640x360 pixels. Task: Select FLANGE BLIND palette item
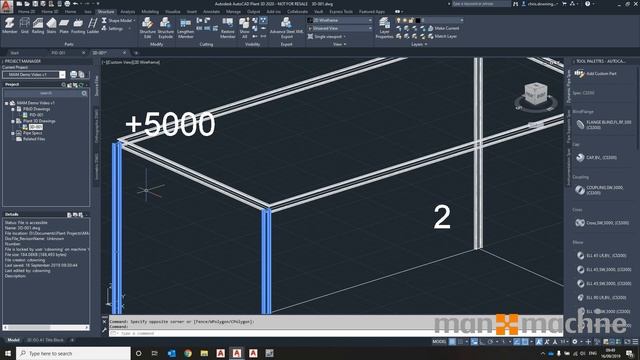603,124
